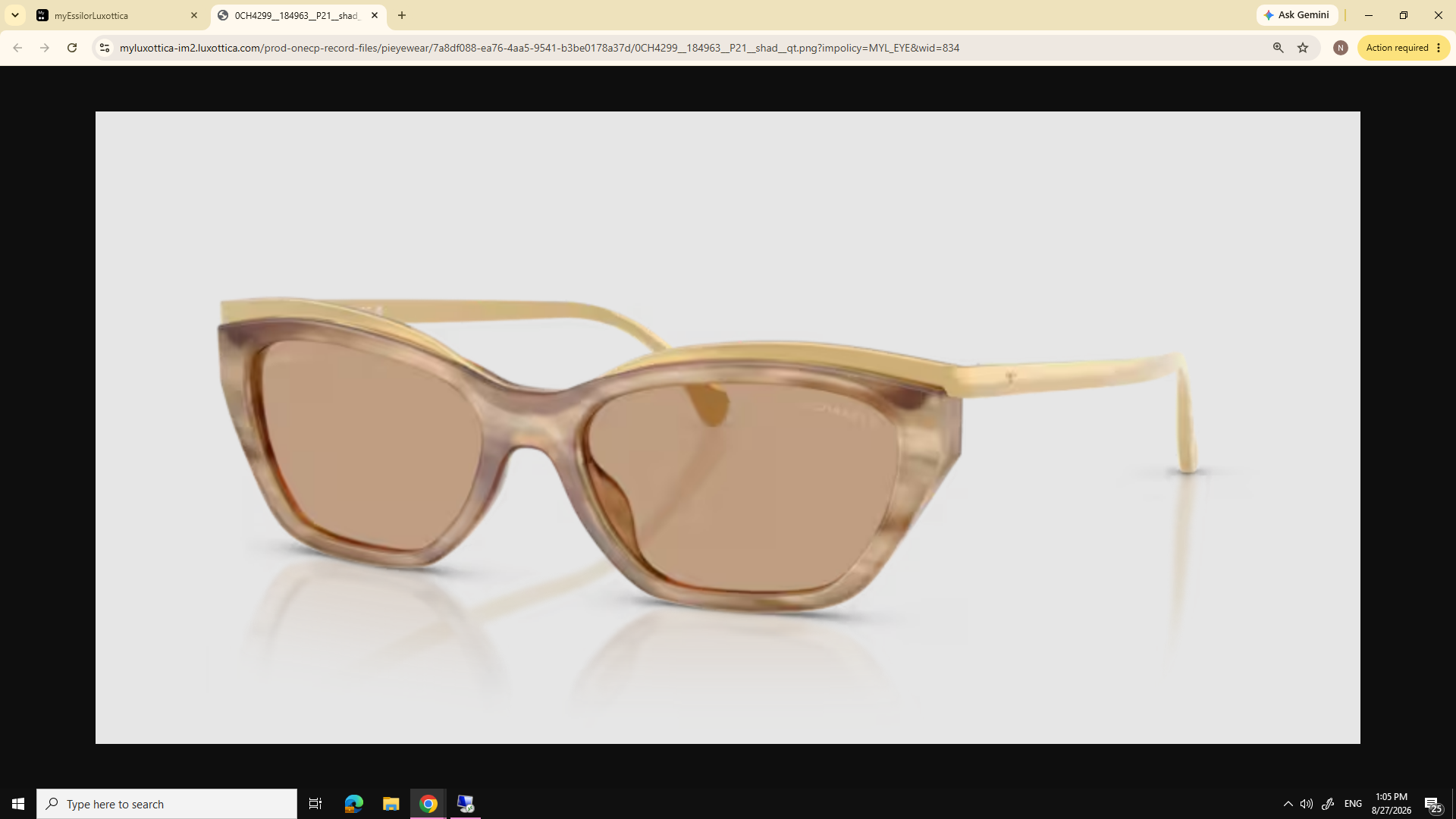View site information icon in address bar
This screenshot has height=819, width=1456.
105,48
